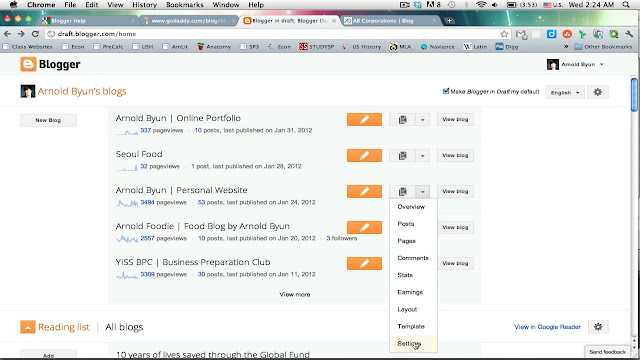This screenshot has width=640, height=360.
Task: Choose Template in the blog dropdown menu
Action: [x=411, y=327]
